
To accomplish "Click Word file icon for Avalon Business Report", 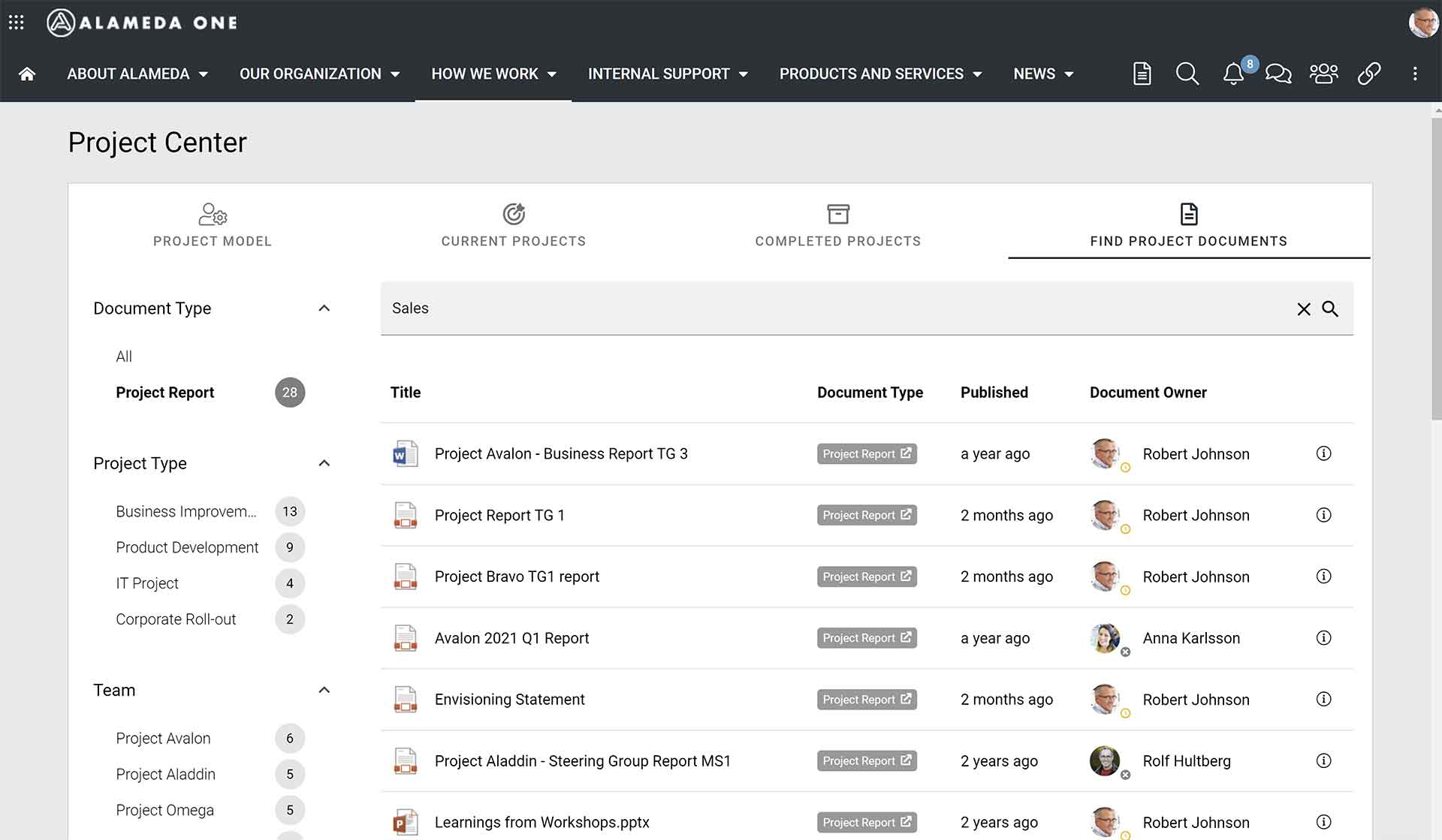I will [x=406, y=454].
